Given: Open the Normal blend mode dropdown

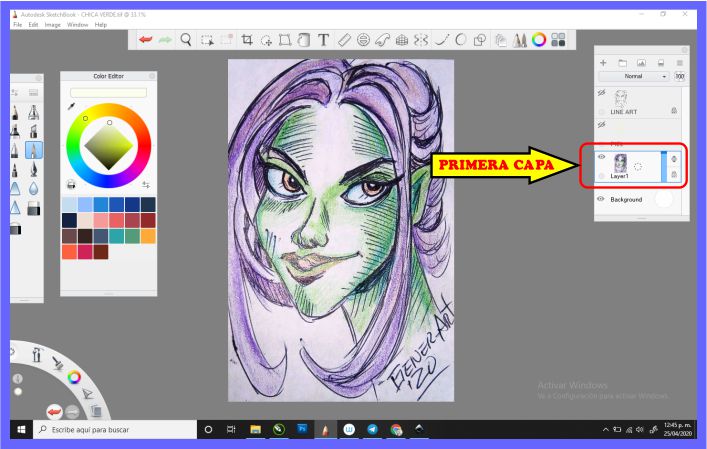Looking at the screenshot, I should click(x=634, y=76).
